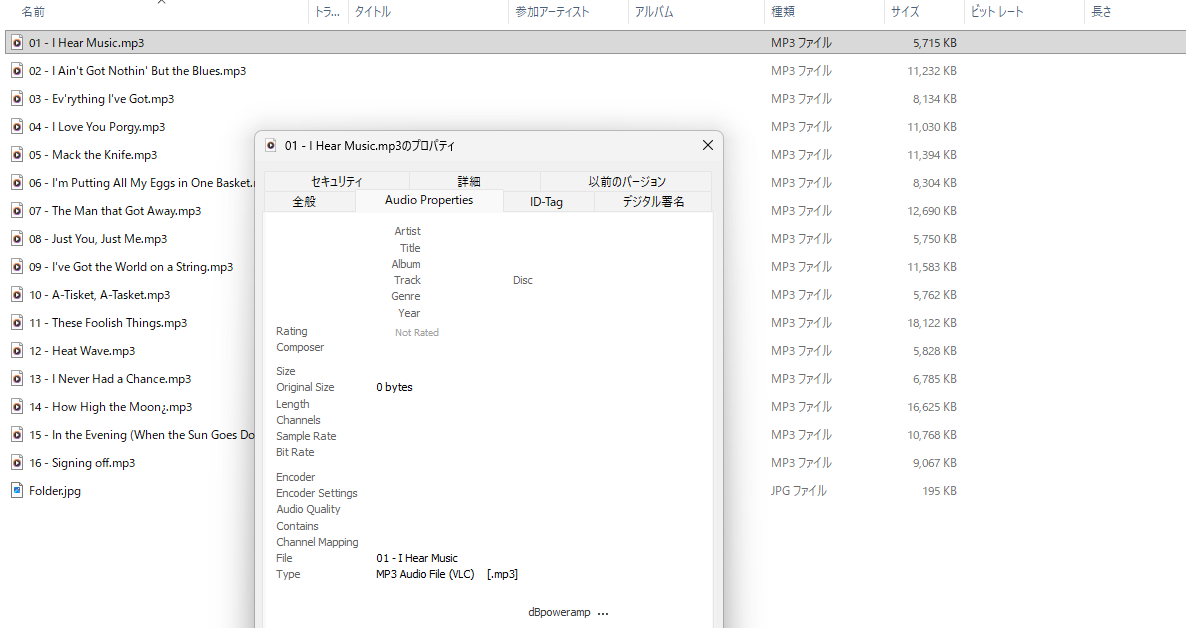Click the icon in the properties dialog title bar
Screen dimensions: 1186x628
pos(270,145)
